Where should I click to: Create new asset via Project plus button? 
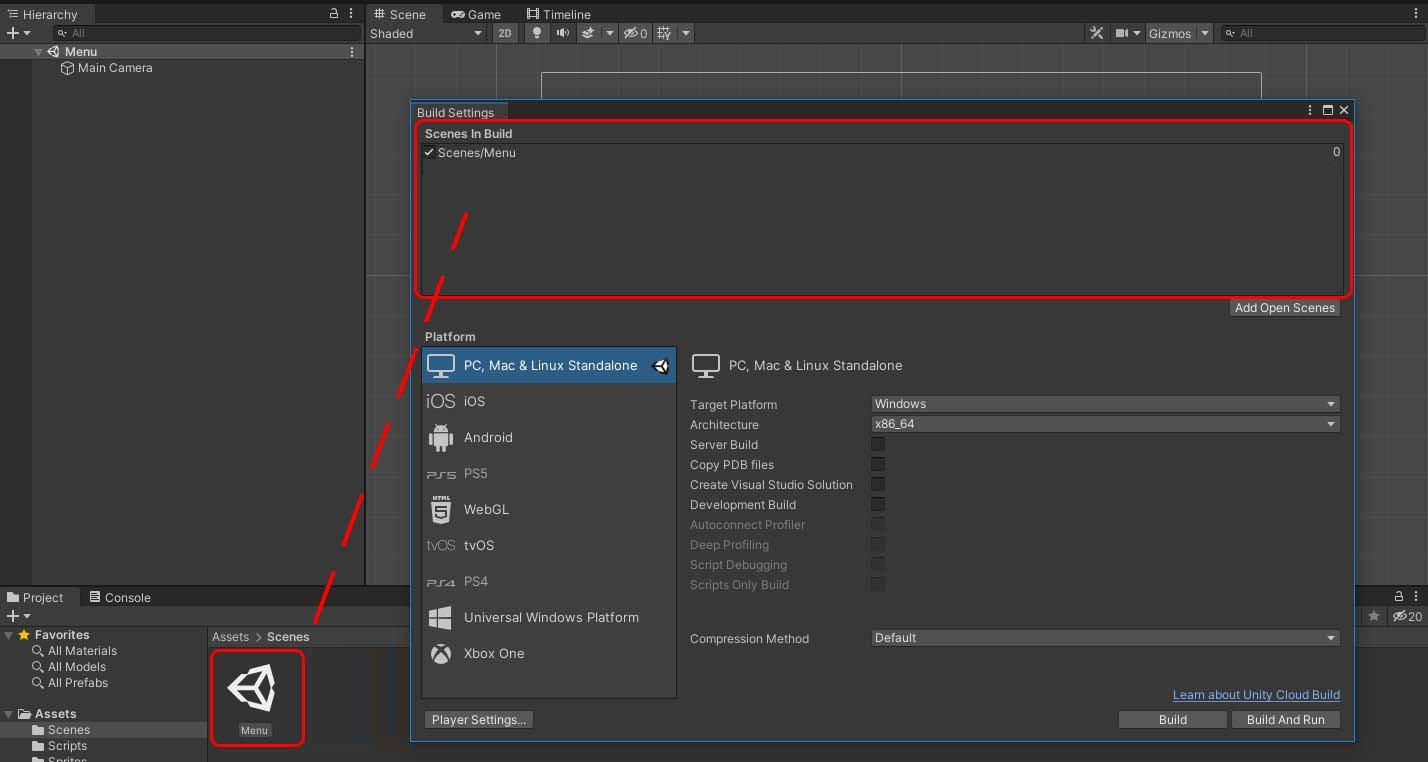click(18, 616)
